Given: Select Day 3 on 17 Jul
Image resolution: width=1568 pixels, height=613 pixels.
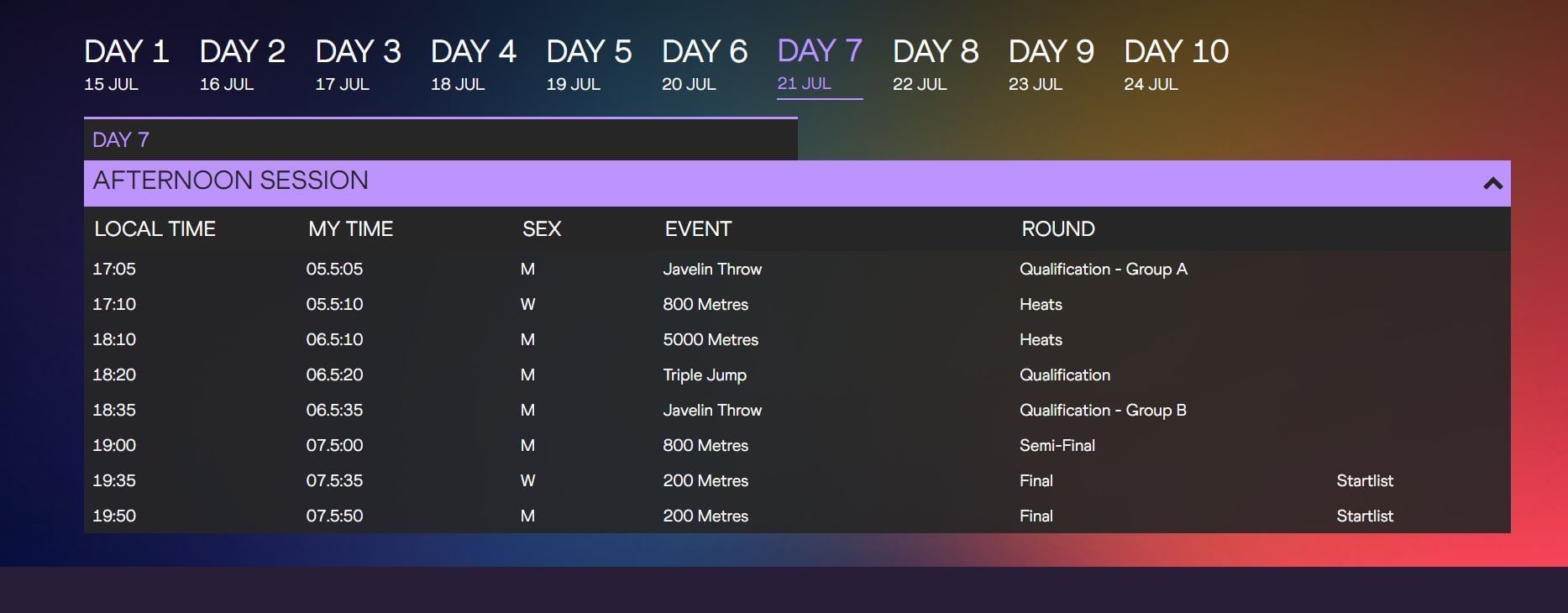Looking at the screenshot, I should point(358,63).
